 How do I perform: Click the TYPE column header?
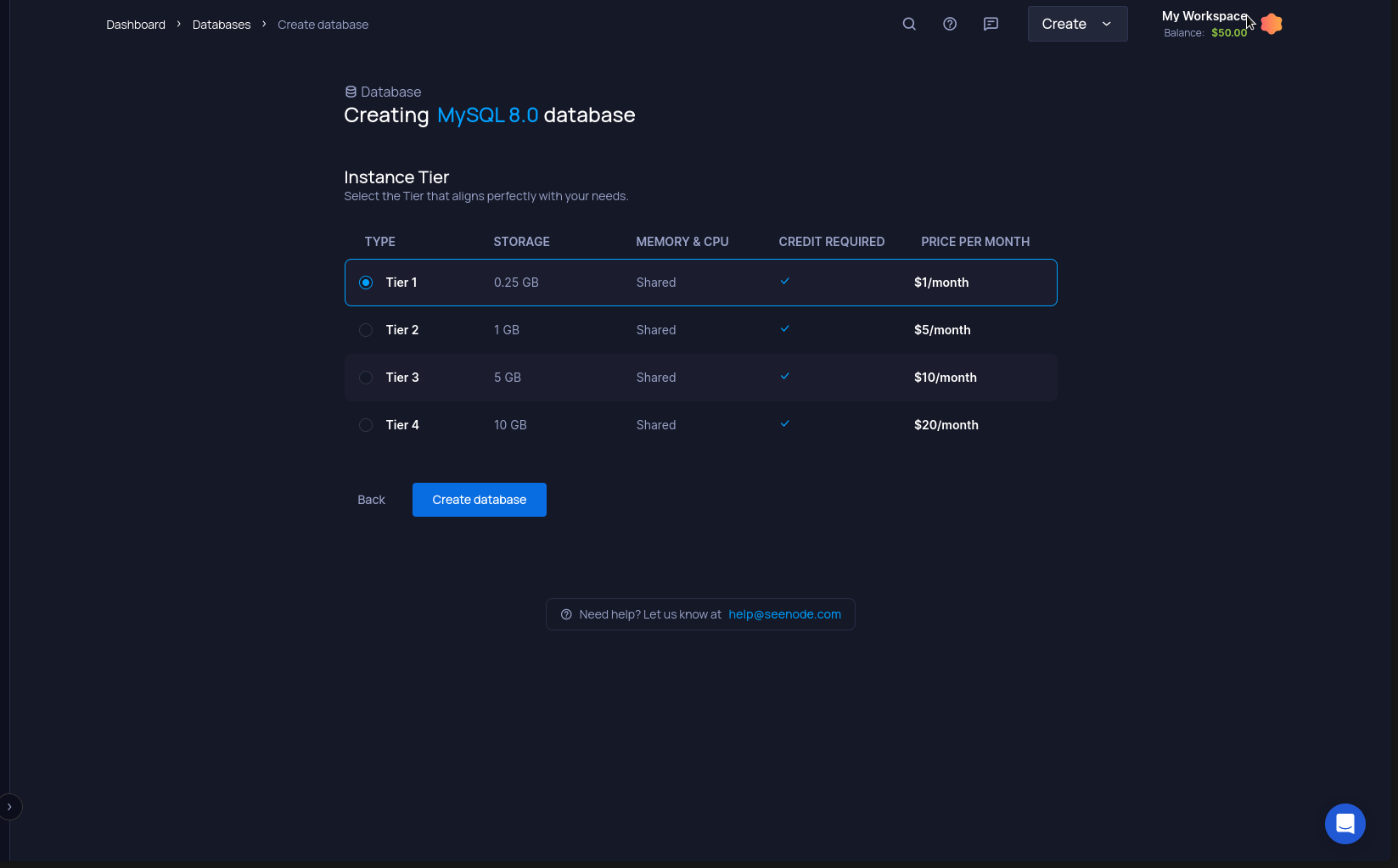click(x=380, y=242)
